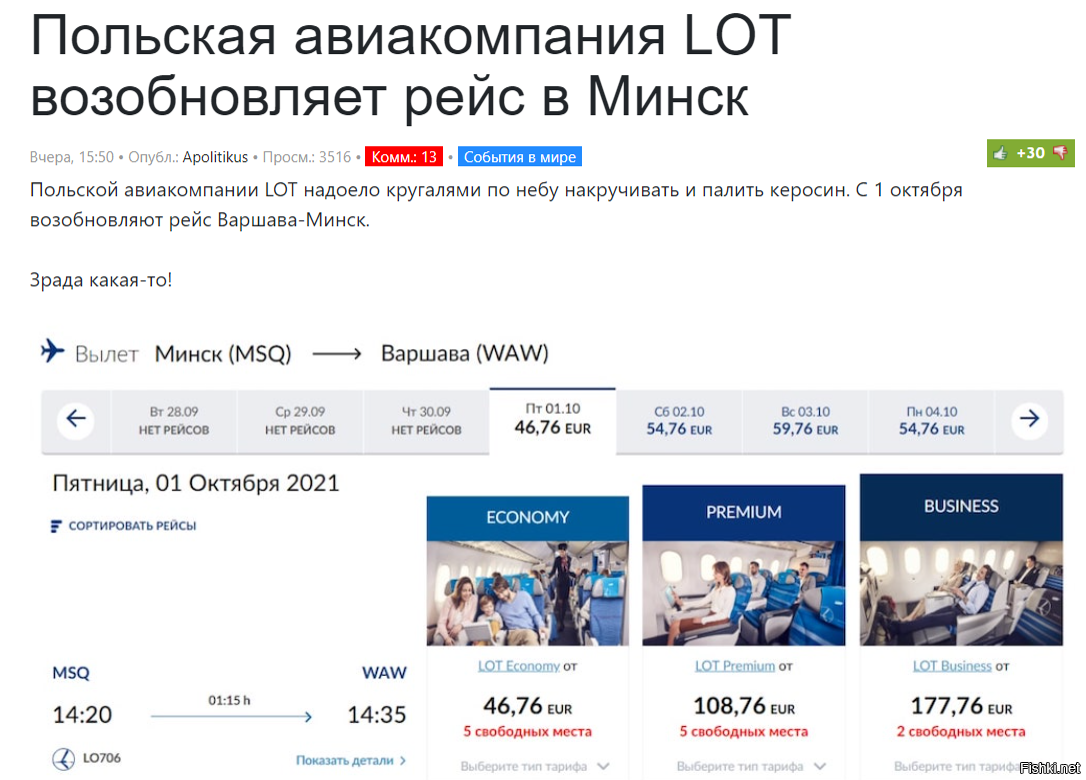The image size is (1086, 780).
Task: Click the PREMIUM class header
Action: (x=744, y=513)
